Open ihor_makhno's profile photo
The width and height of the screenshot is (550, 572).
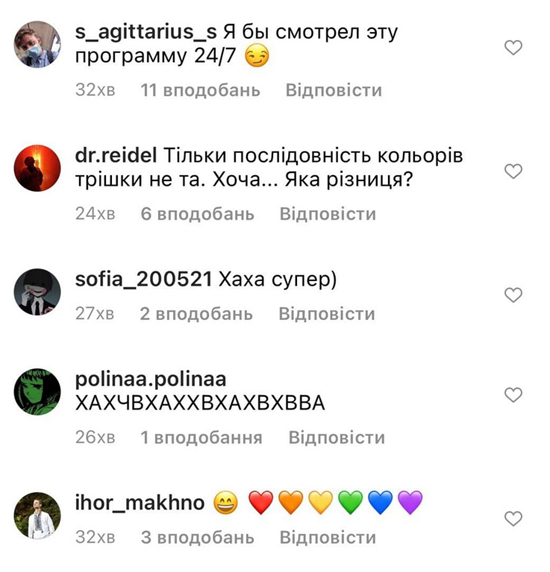point(37,515)
